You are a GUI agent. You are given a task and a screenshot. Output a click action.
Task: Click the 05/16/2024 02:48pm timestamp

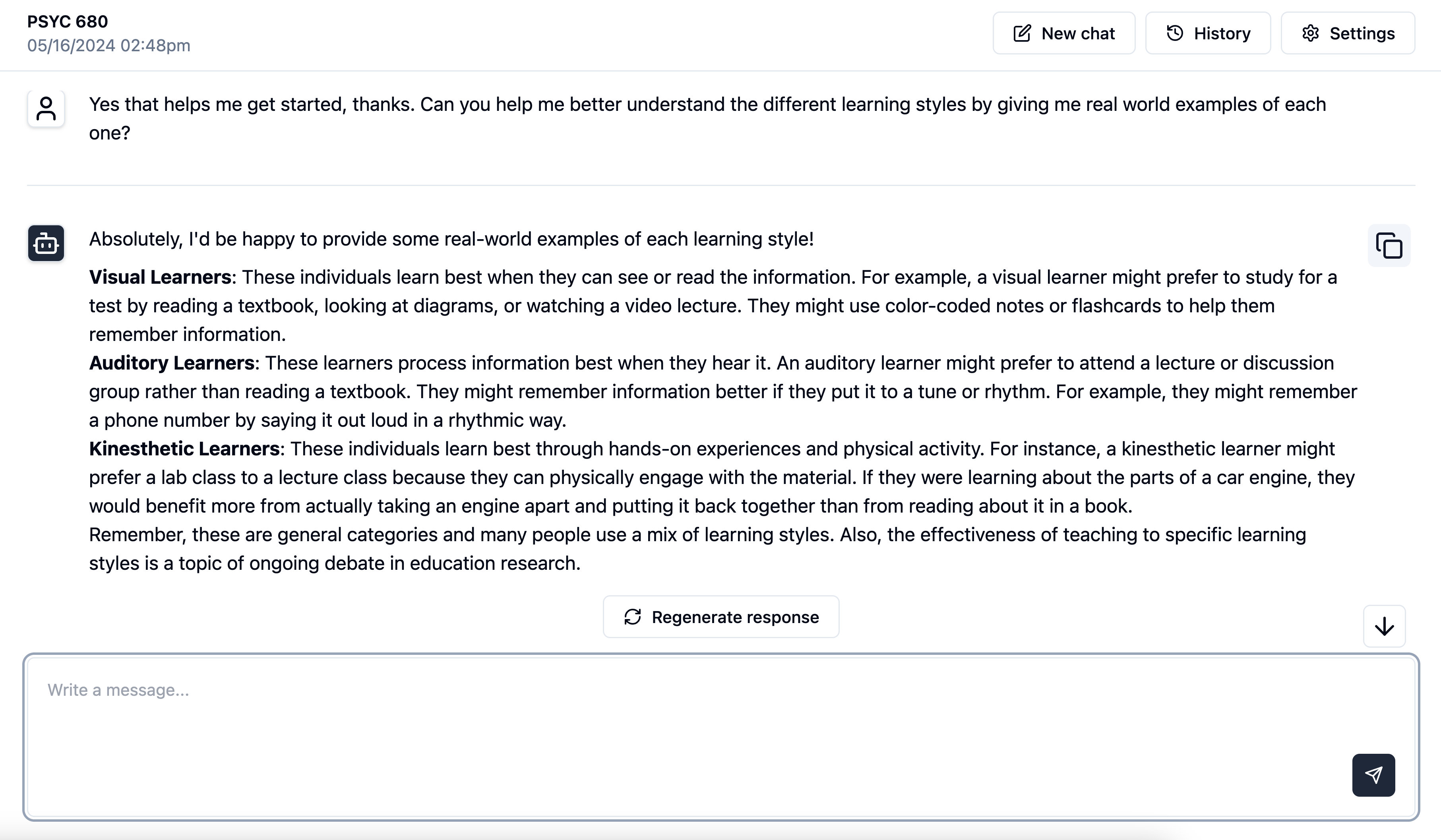(108, 46)
